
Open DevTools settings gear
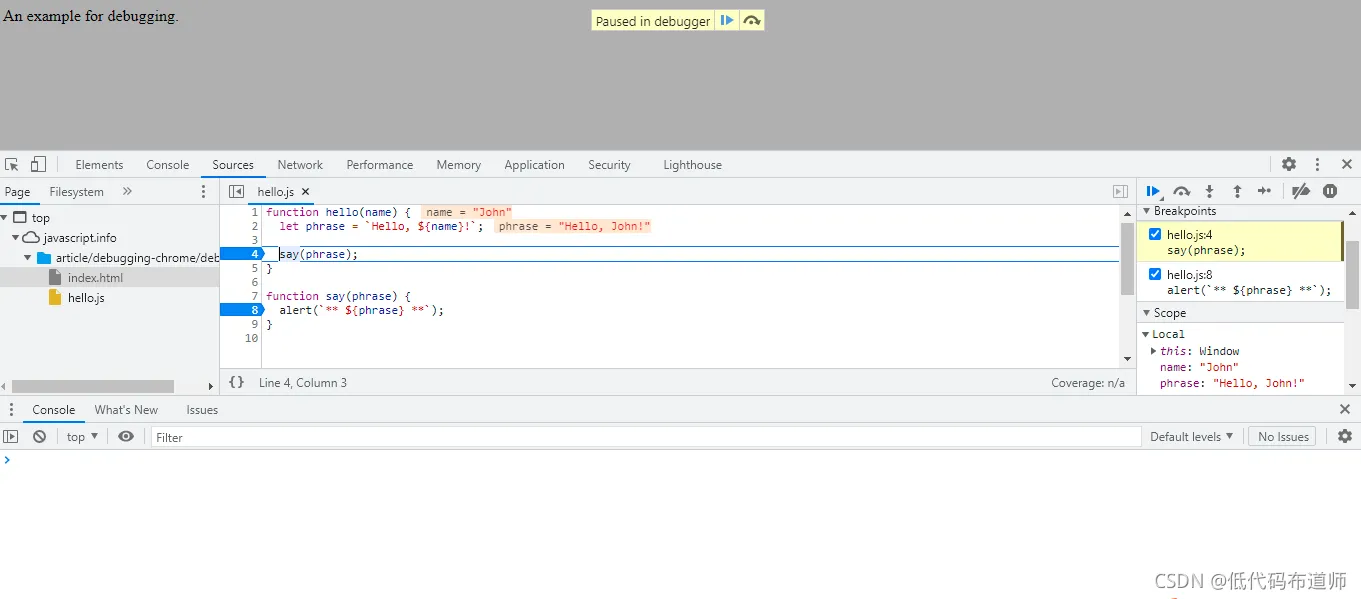(1289, 164)
